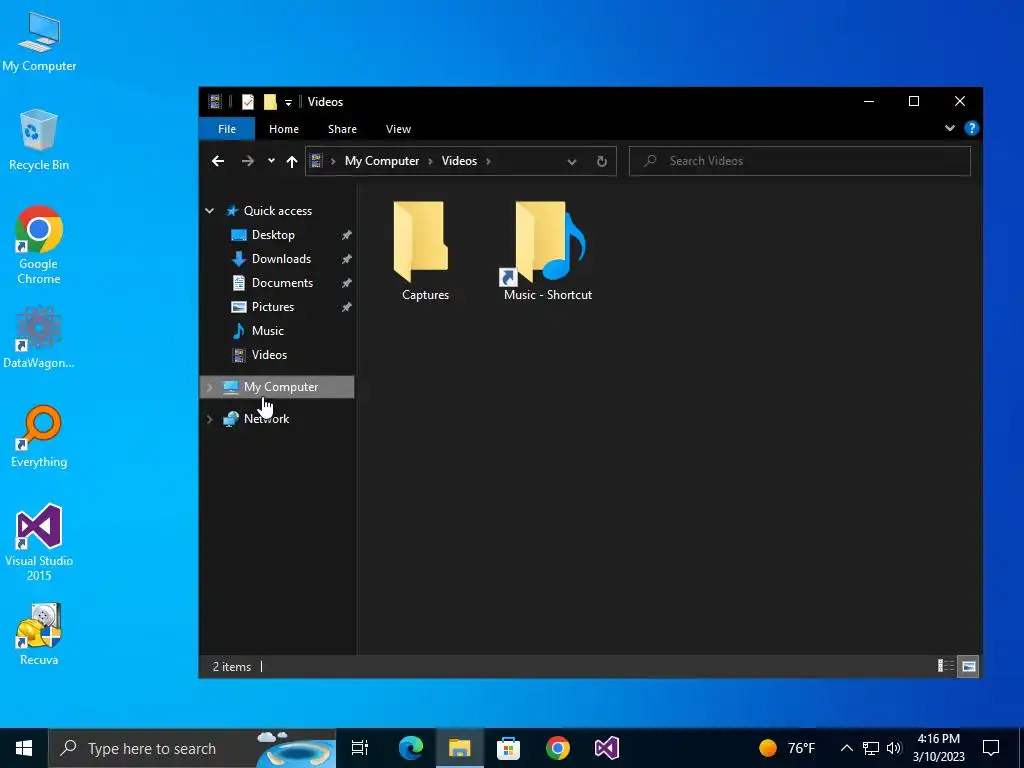Show hidden system tray icons
Image resolution: width=1024 pixels, height=768 pixels.
846,748
